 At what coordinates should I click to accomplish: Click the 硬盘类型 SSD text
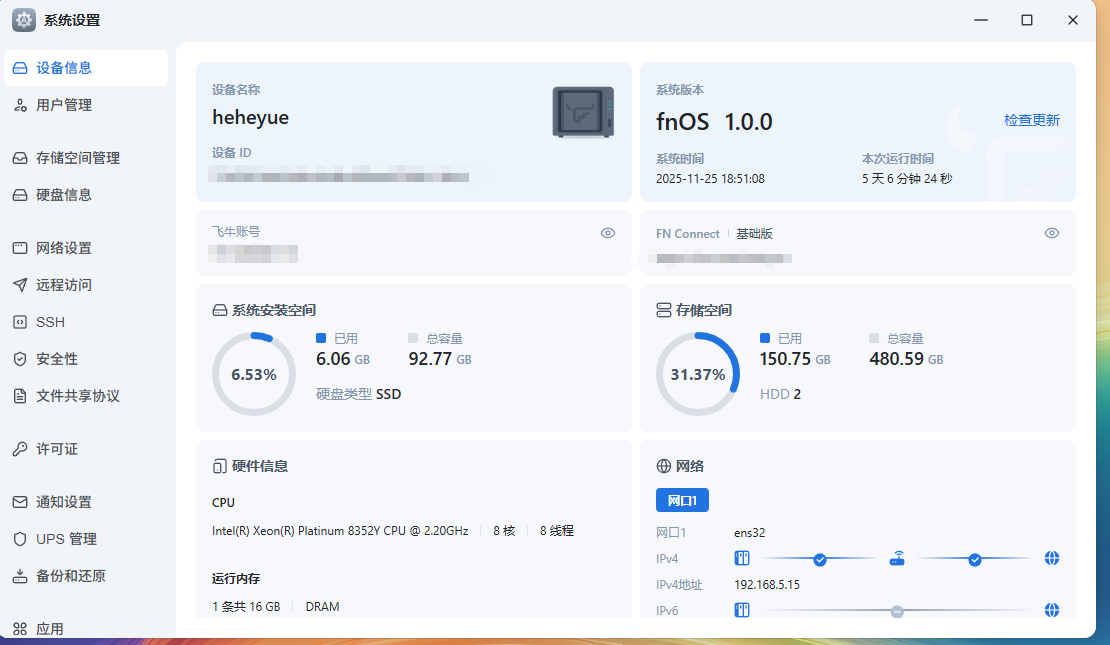[358, 394]
